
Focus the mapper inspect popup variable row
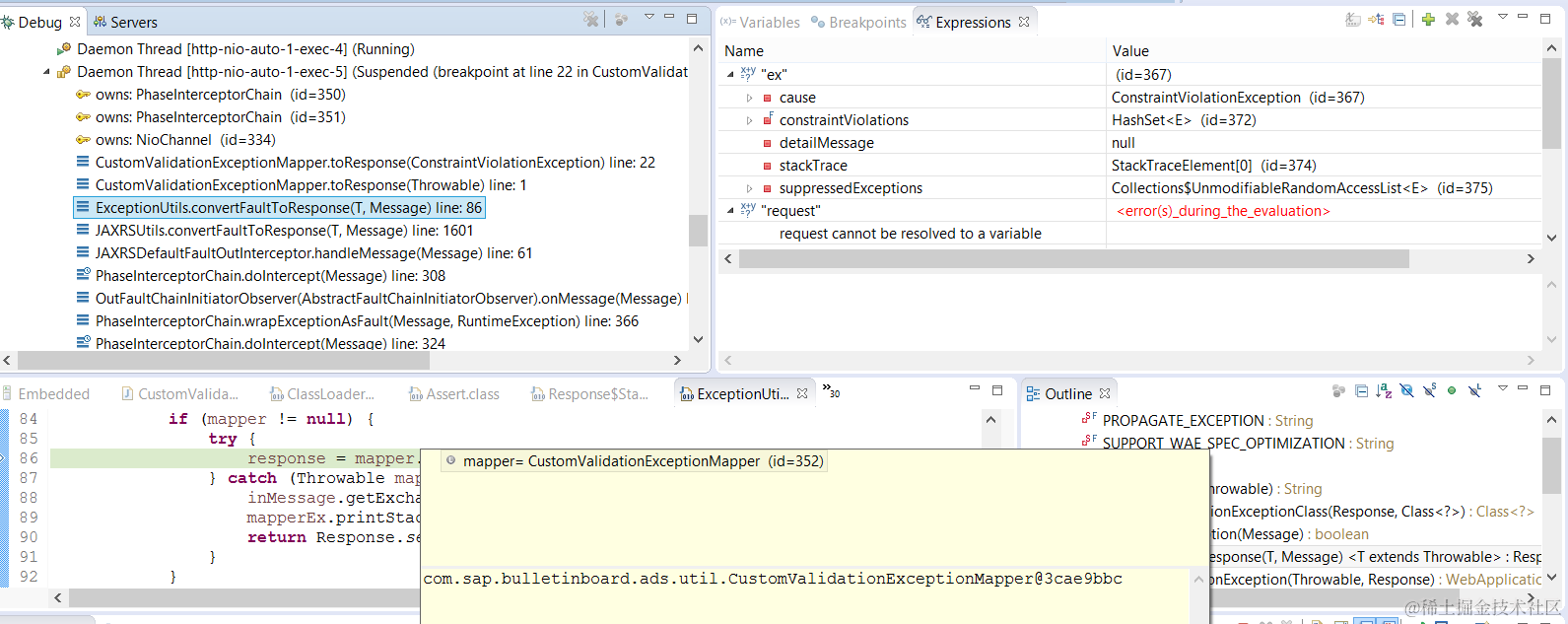(634, 461)
